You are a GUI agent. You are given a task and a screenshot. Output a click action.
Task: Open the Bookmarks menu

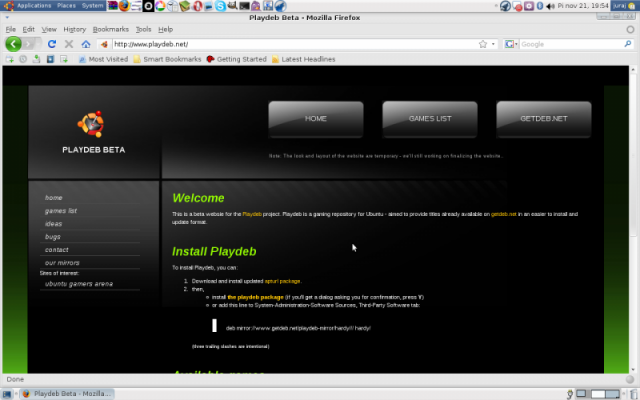click(x=111, y=29)
